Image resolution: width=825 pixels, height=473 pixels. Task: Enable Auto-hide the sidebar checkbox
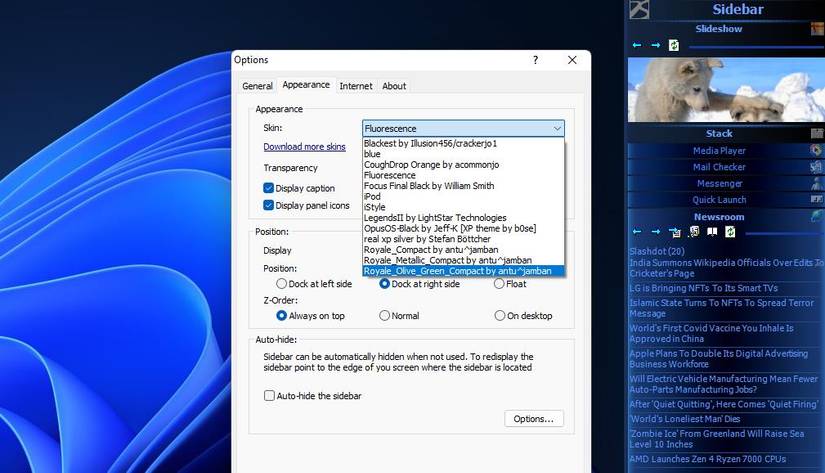(x=269, y=396)
